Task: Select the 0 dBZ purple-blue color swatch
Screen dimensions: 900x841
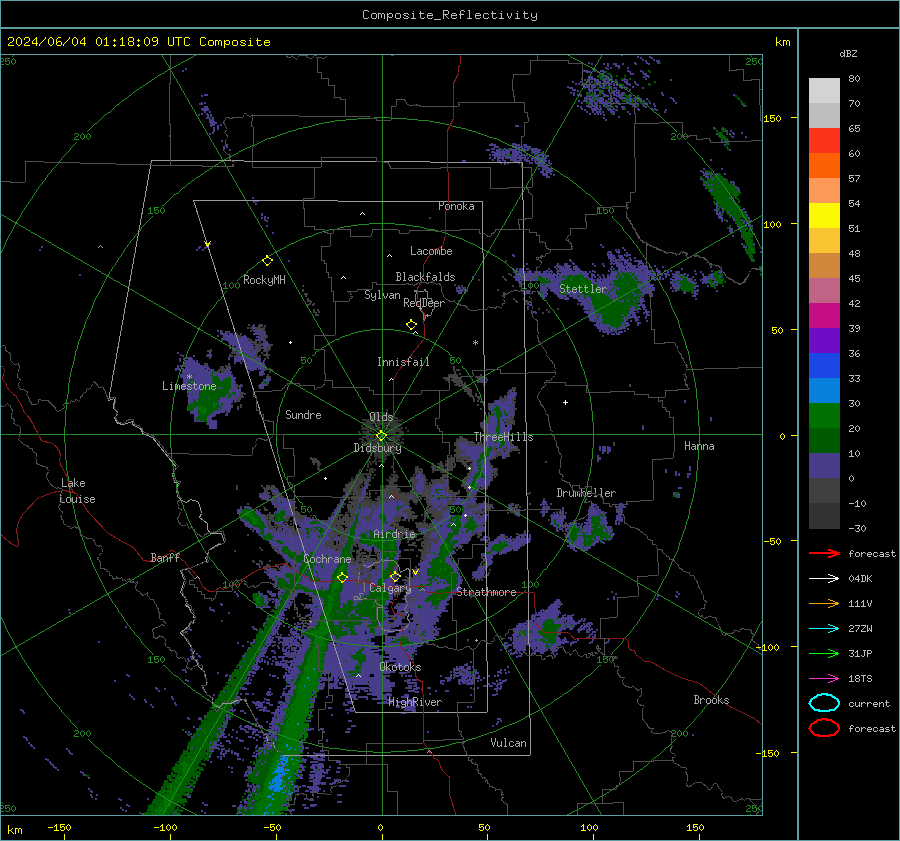Action: tap(824, 466)
